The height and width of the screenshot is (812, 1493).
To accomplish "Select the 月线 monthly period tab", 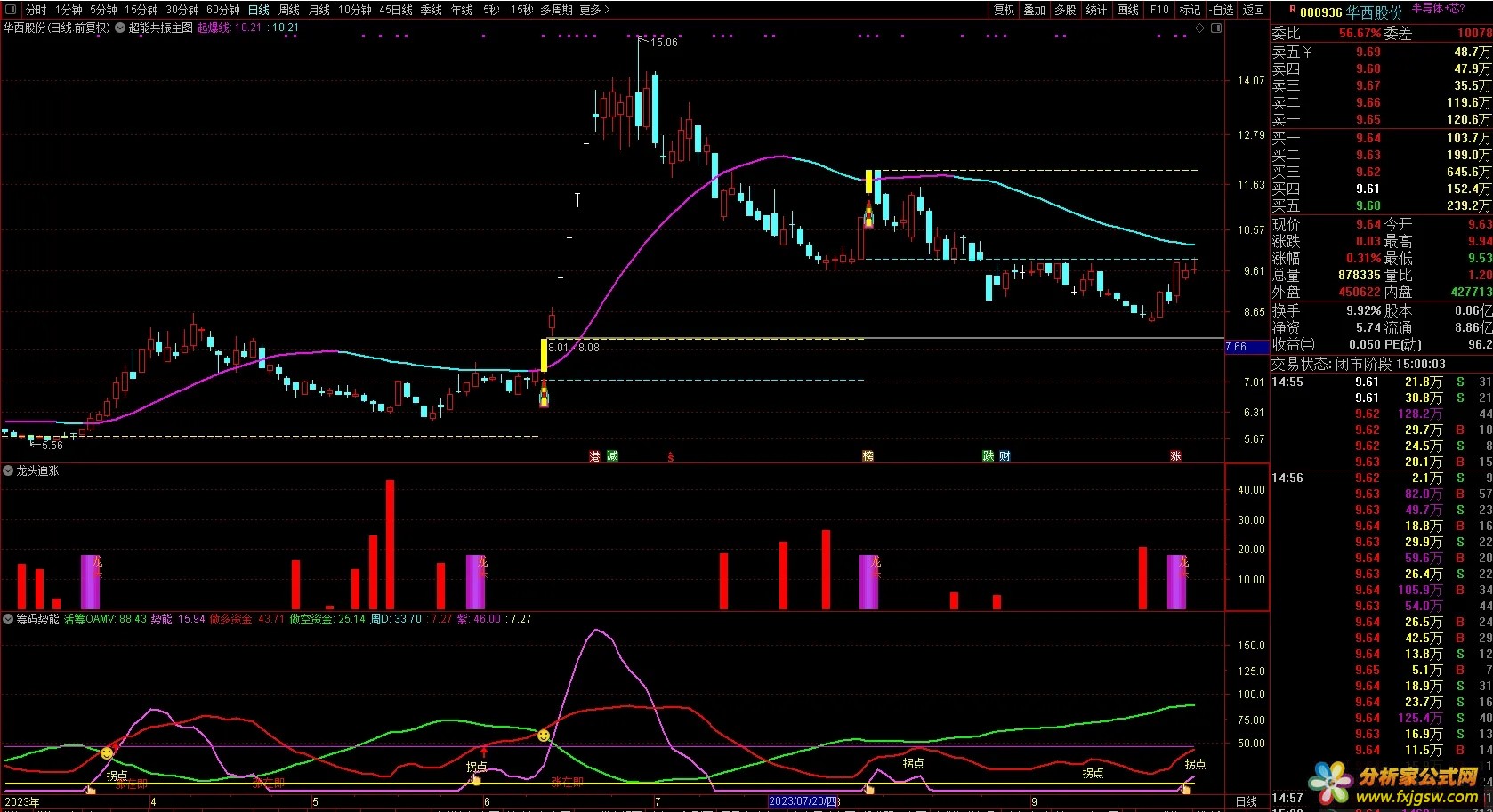I will click(x=319, y=10).
